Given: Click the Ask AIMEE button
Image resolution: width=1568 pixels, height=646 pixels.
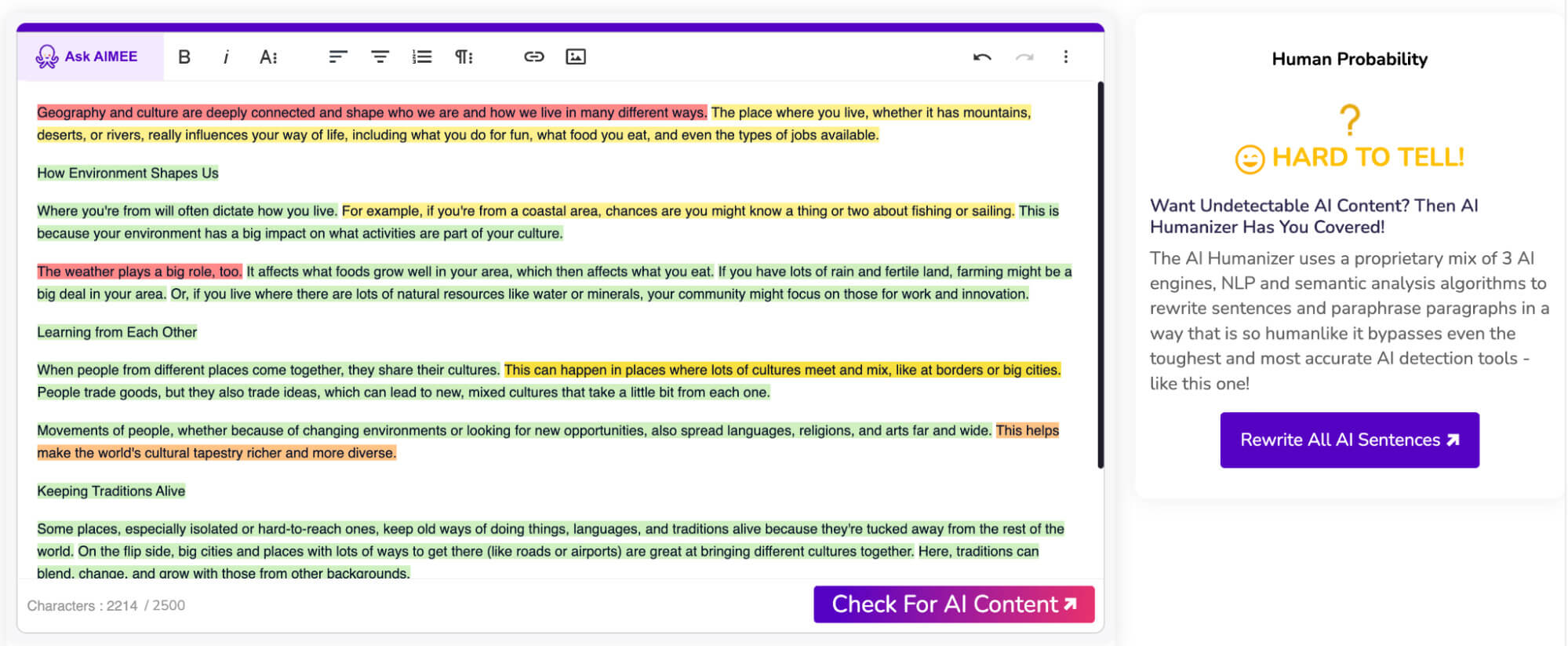Looking at the screenshot, I should [88, 57].
